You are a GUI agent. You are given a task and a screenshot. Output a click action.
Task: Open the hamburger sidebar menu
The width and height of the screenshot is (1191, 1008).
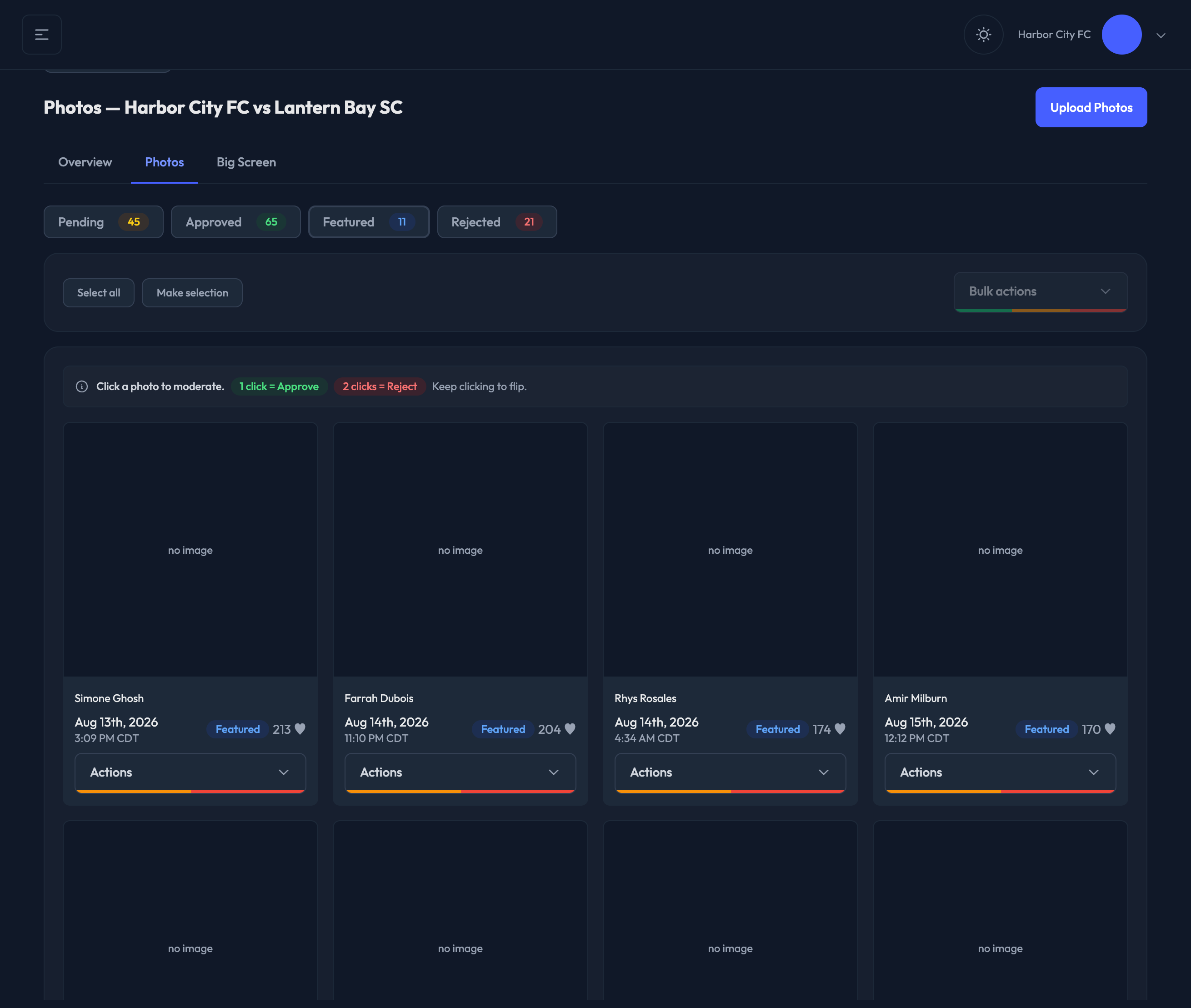[x=42, y=34]
